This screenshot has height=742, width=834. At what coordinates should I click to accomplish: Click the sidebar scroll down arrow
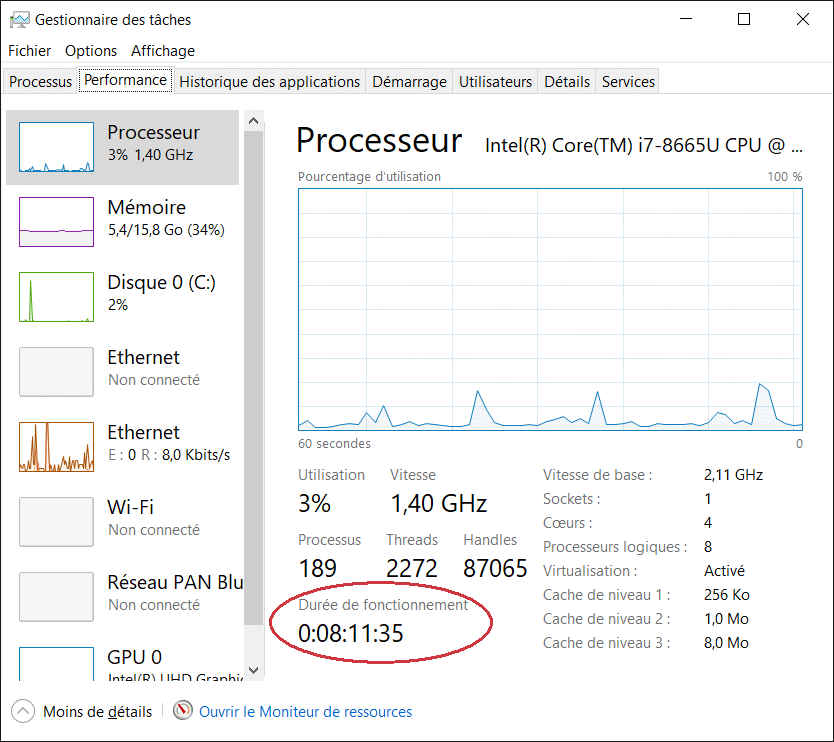[253, 670]
